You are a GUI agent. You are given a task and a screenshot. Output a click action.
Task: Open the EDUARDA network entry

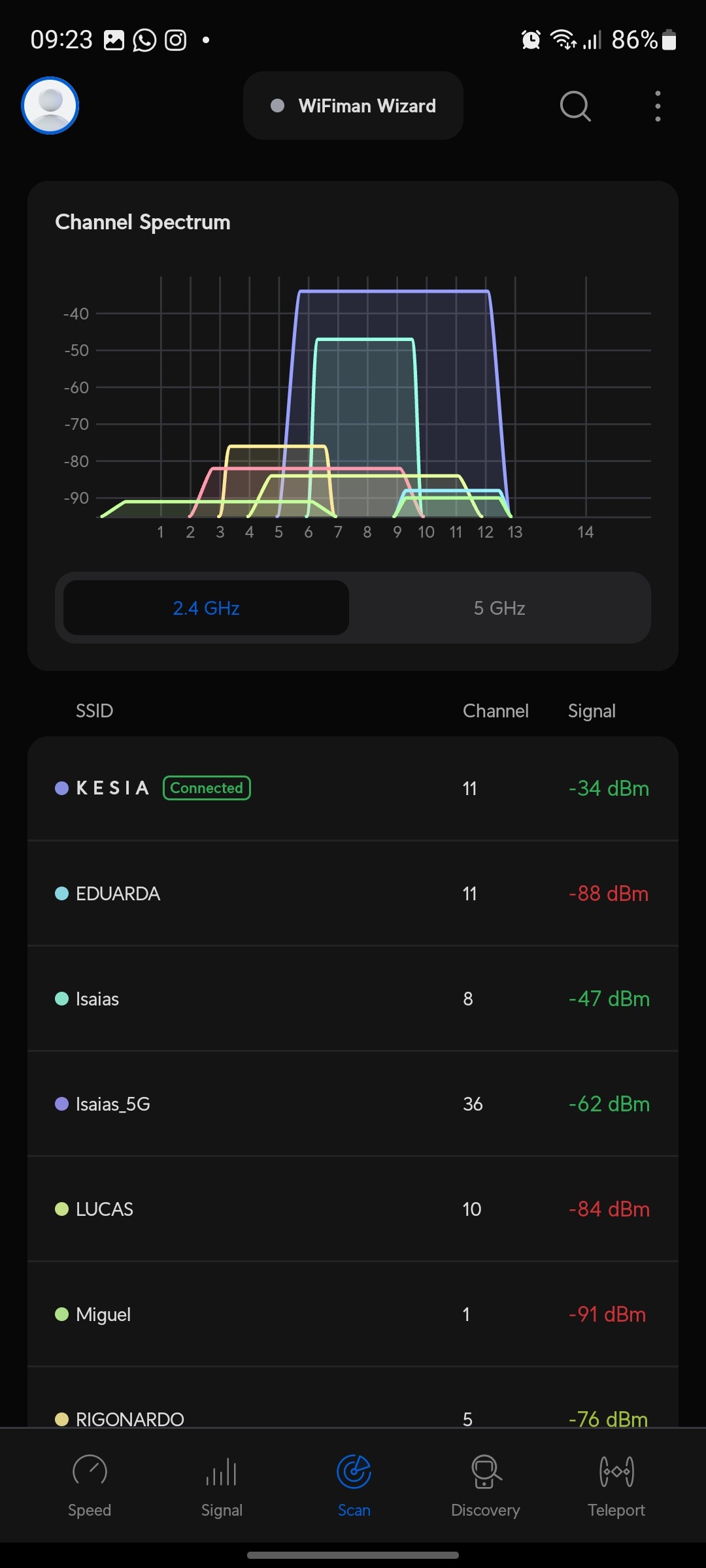[x=353, y=894]
